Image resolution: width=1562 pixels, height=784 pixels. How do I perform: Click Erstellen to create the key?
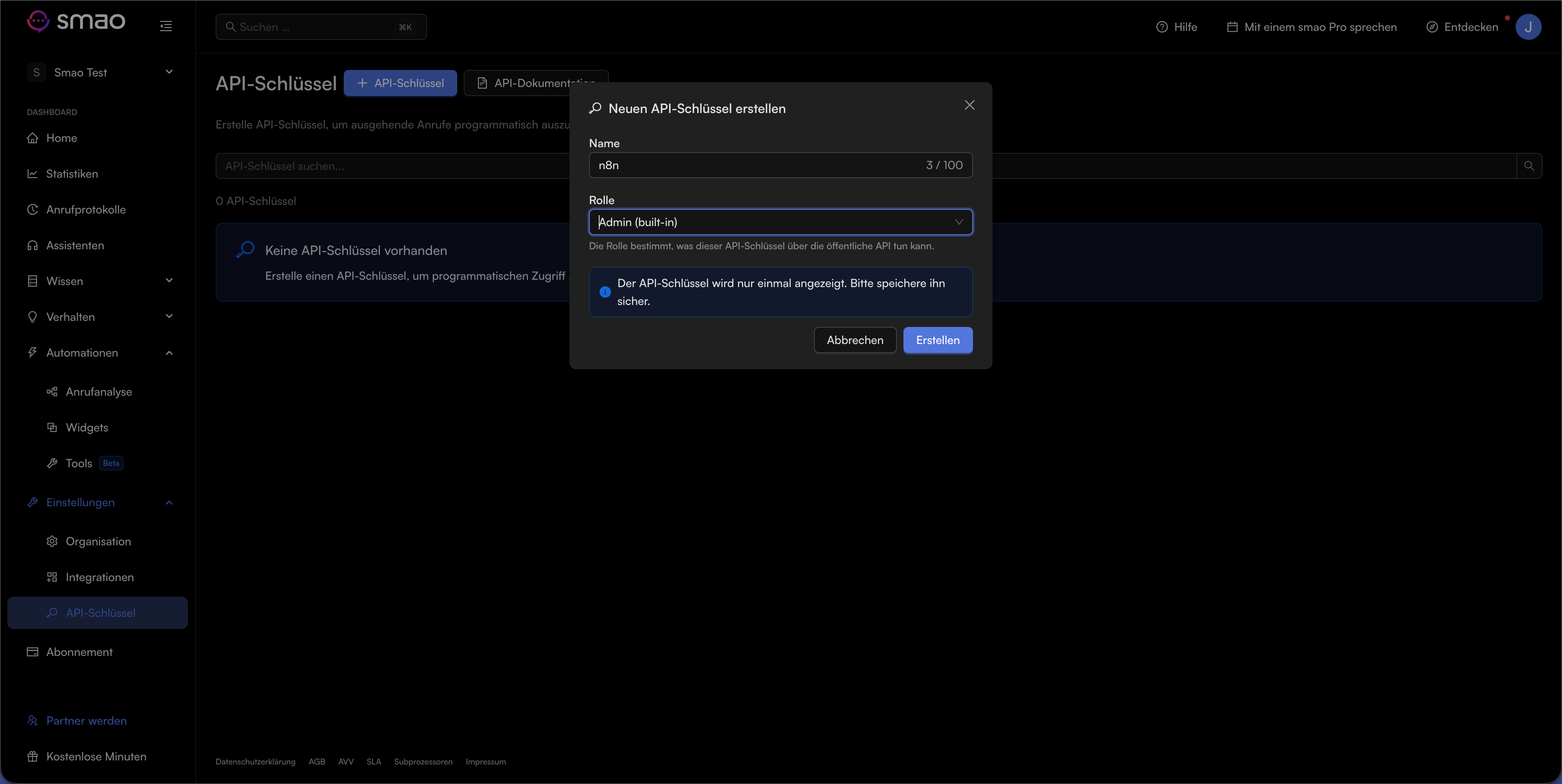point(938,340)
